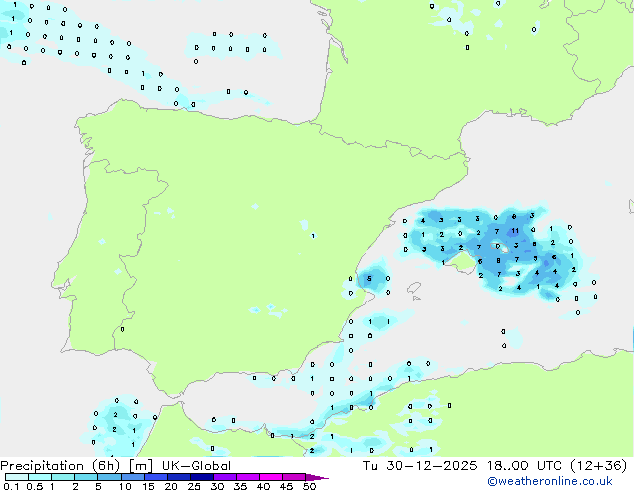Select the 25–30 legend color swatch
The width and height of the screenshot is (634, 490).
tap(202, 477)
